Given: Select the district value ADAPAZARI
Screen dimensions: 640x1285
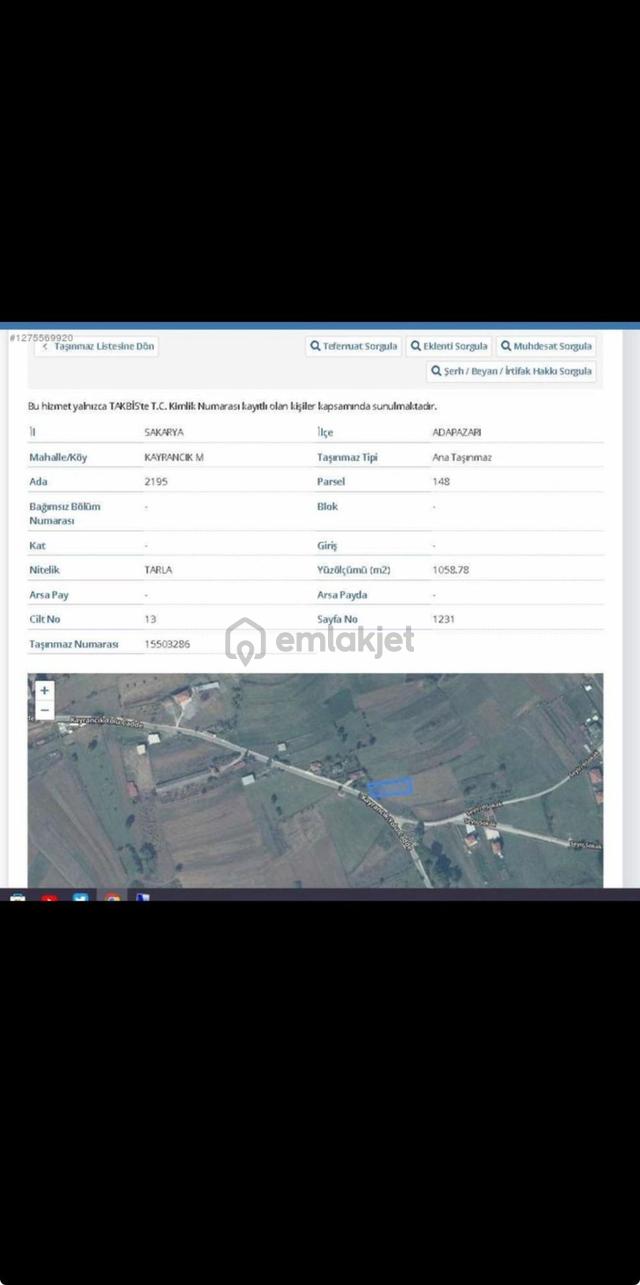Looking at the screenshot, I should [x=457, y=432].
